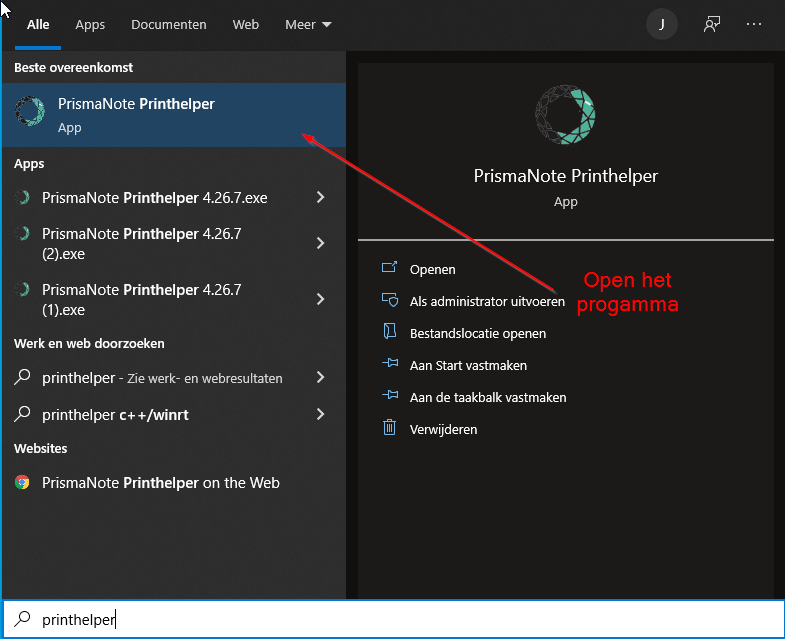Click the Openen window icon
The width and height of the screenshot is (785, 639).
point(389,267)
